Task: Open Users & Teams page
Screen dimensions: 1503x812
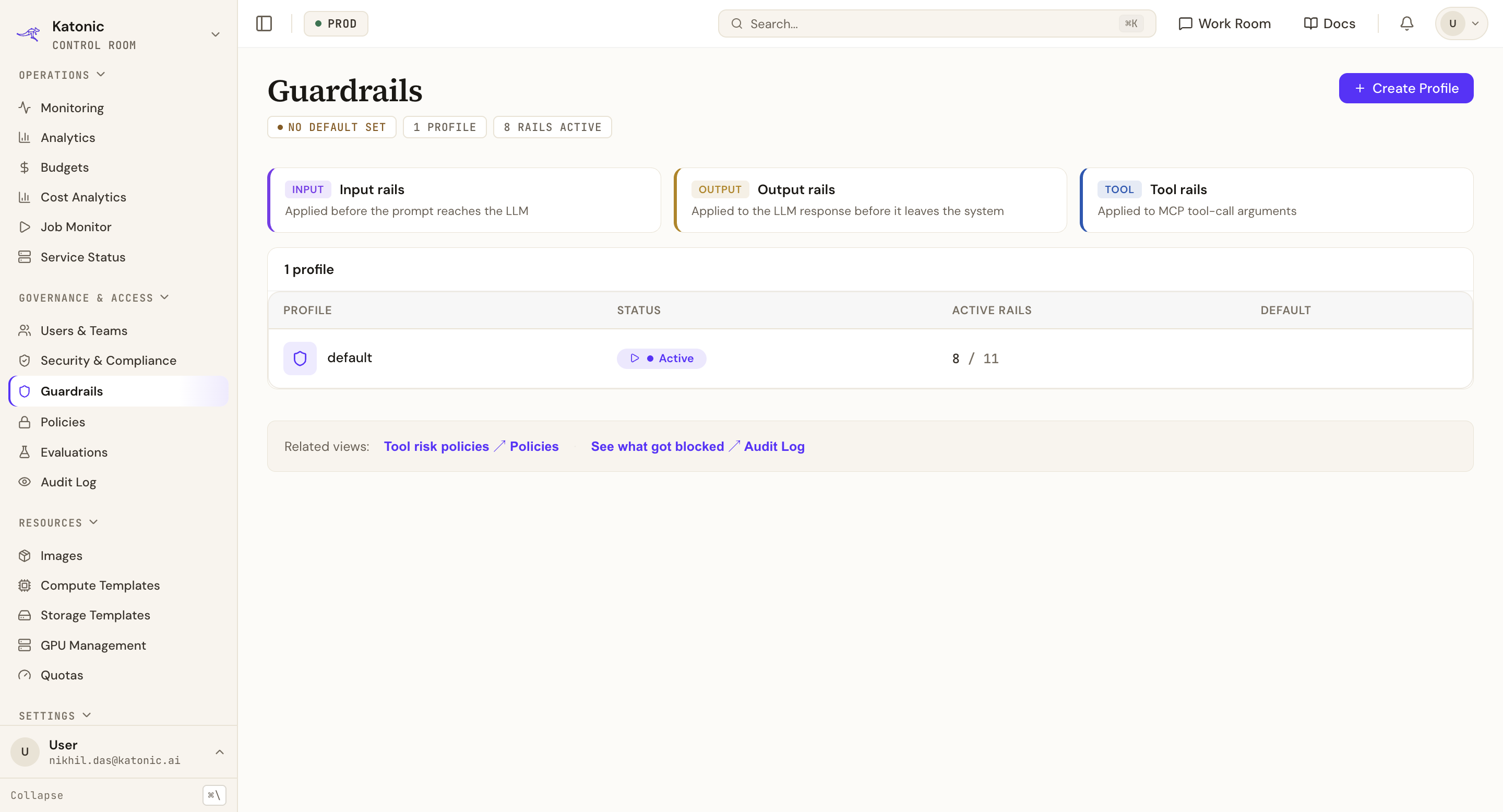Action: 118,330
